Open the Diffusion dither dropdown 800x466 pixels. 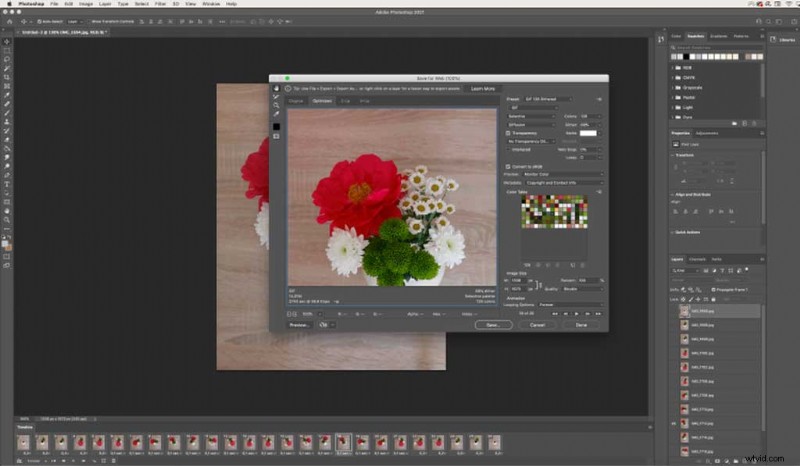[x=531, y=125]
